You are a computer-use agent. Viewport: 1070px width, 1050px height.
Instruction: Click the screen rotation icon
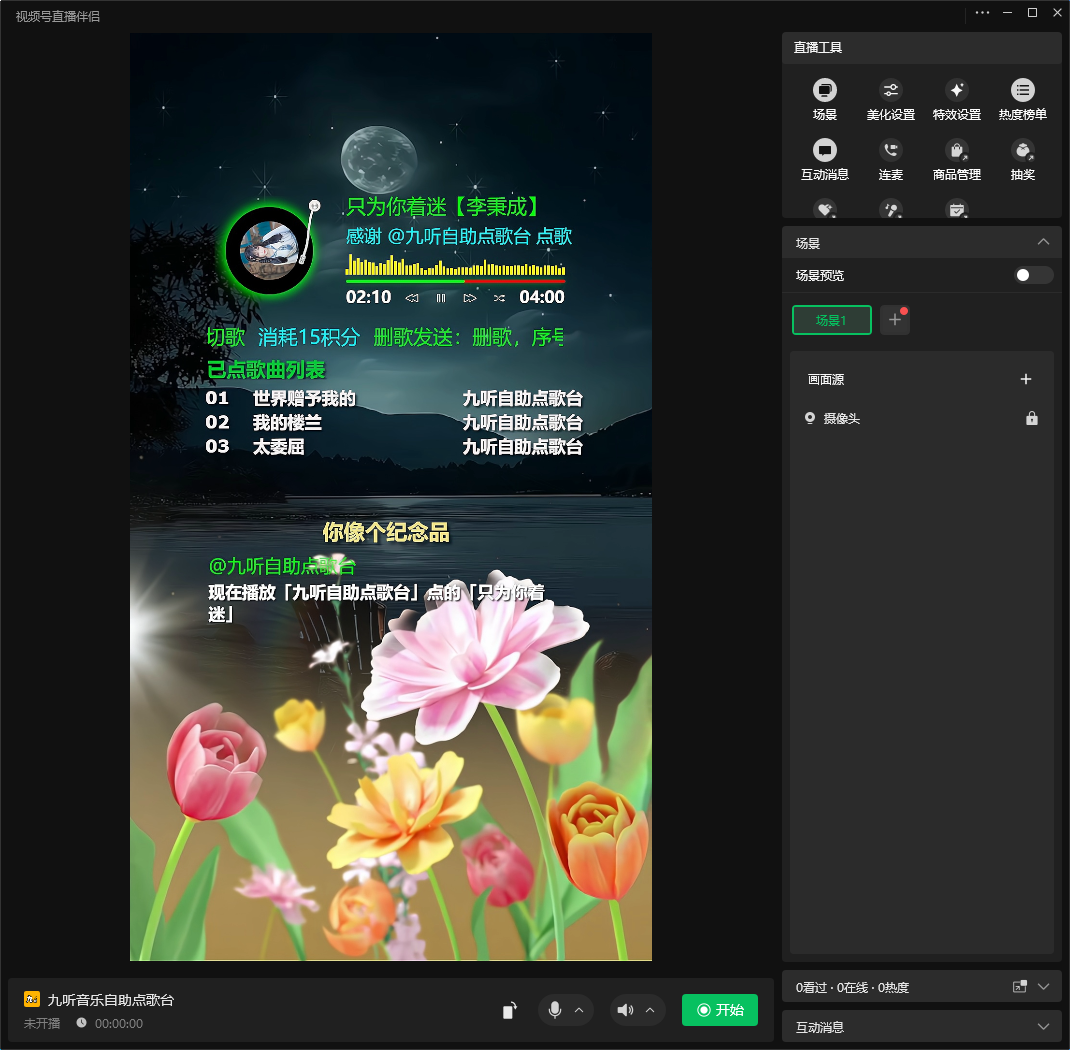click(x=510, y=1010)
